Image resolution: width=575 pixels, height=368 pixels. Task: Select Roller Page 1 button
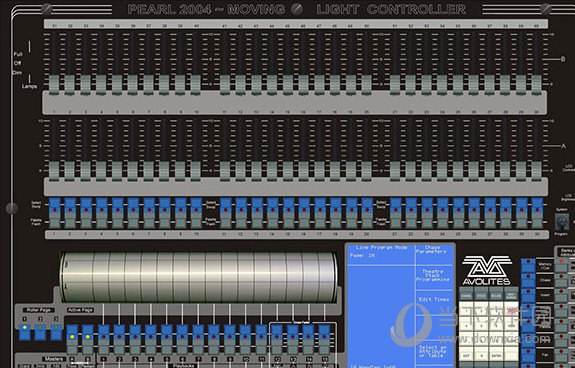point(25,331)
